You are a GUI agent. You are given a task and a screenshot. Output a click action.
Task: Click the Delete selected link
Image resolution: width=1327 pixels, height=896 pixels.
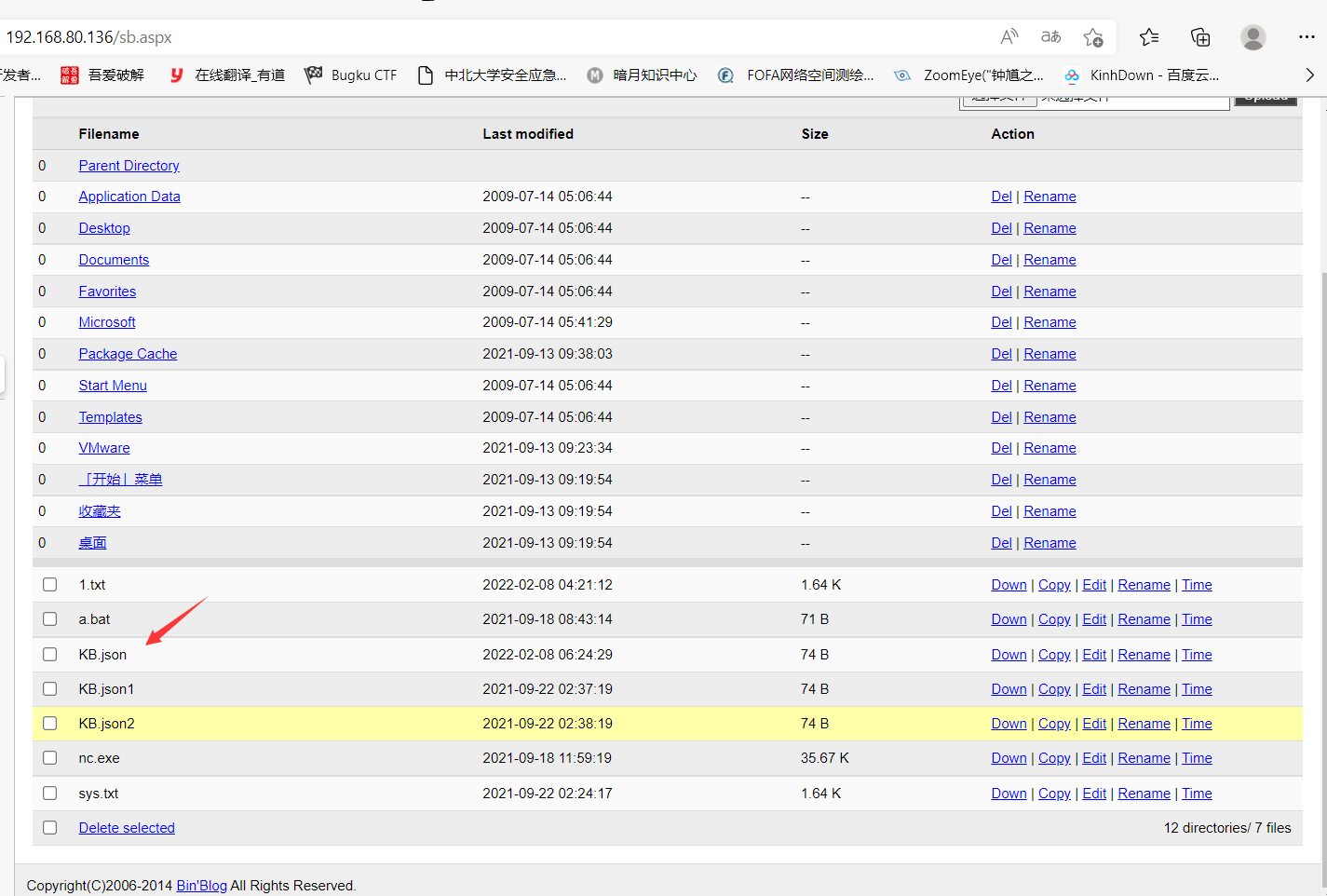(x=127, y=828)
